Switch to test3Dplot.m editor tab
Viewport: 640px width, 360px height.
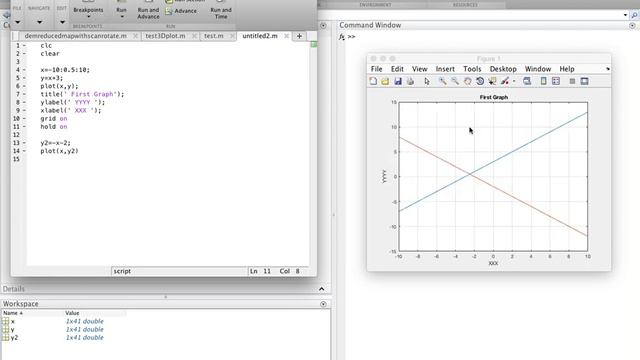pos(165,36)
